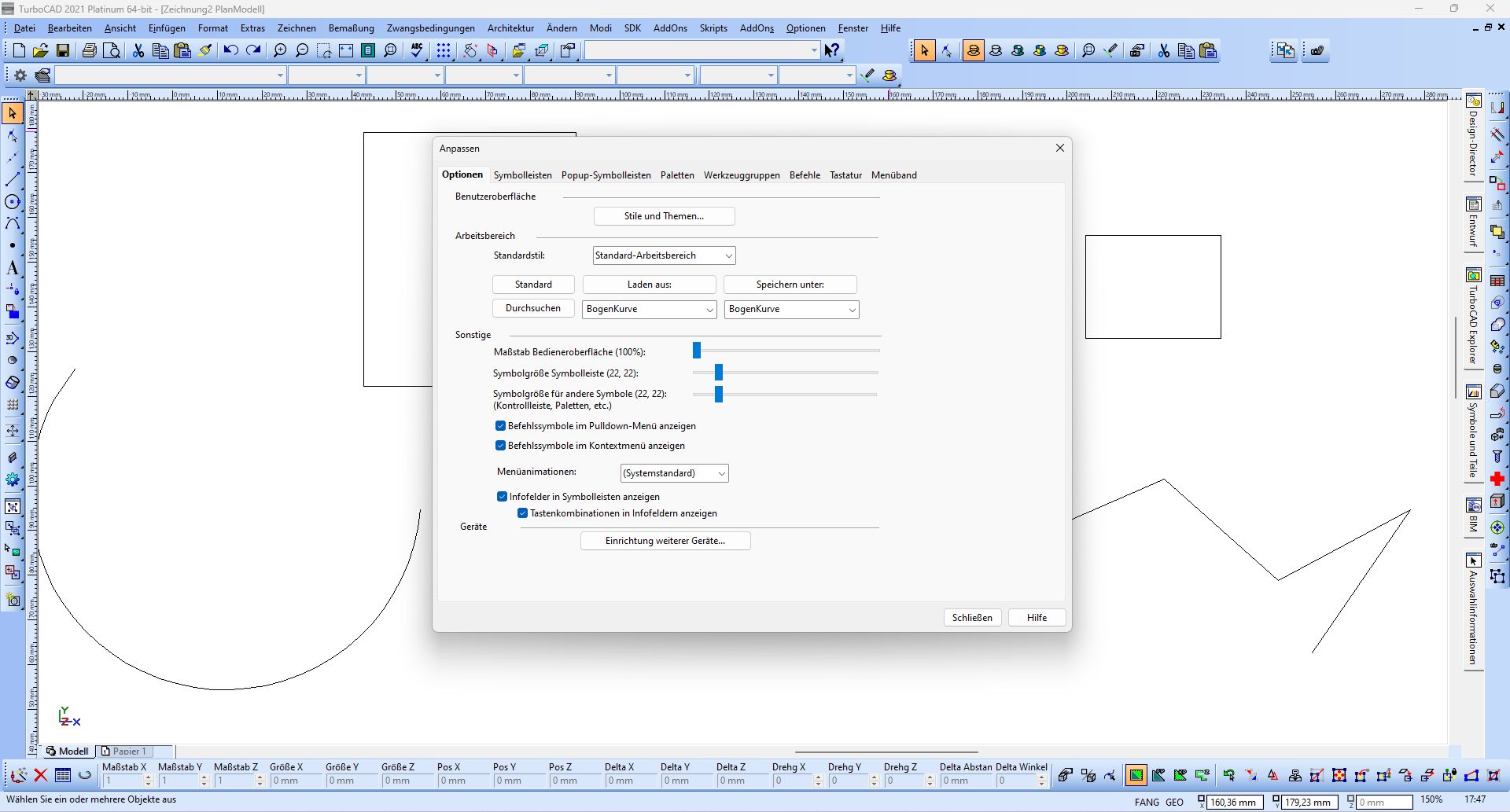Image resolution: width=1510 pixels, height=812 pixels.
Task: Click the paintbrush format painter icon
Action: pyautogui.click(x=205, y=51)
